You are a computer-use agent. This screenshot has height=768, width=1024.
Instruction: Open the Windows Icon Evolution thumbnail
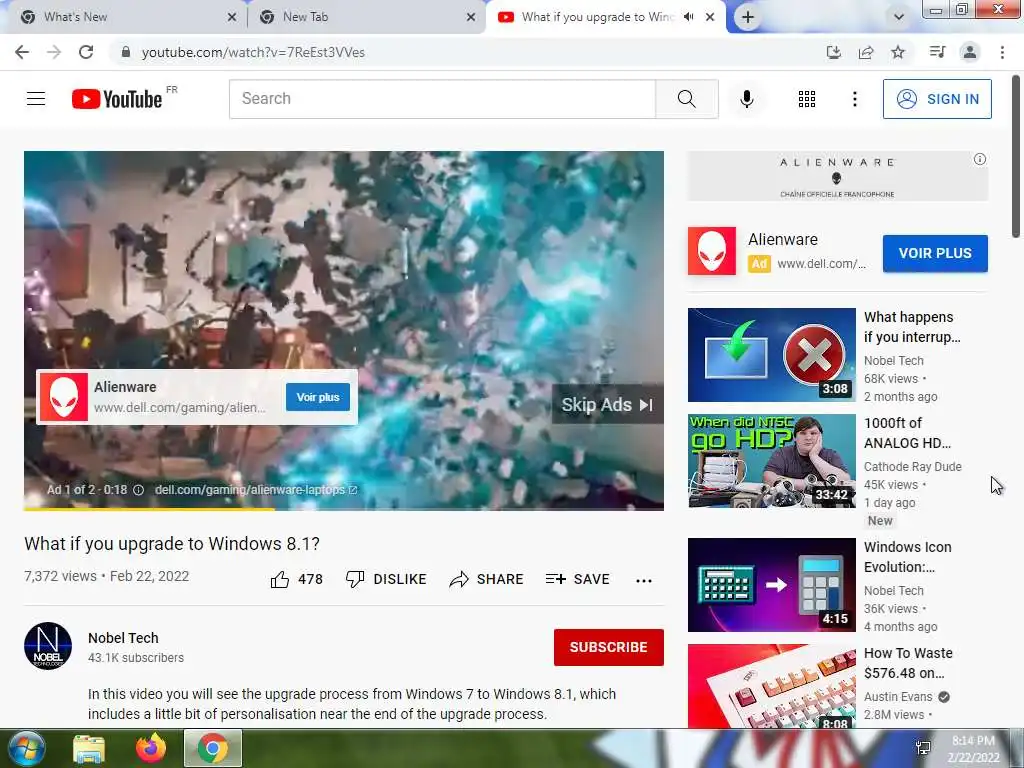[772, 585]
